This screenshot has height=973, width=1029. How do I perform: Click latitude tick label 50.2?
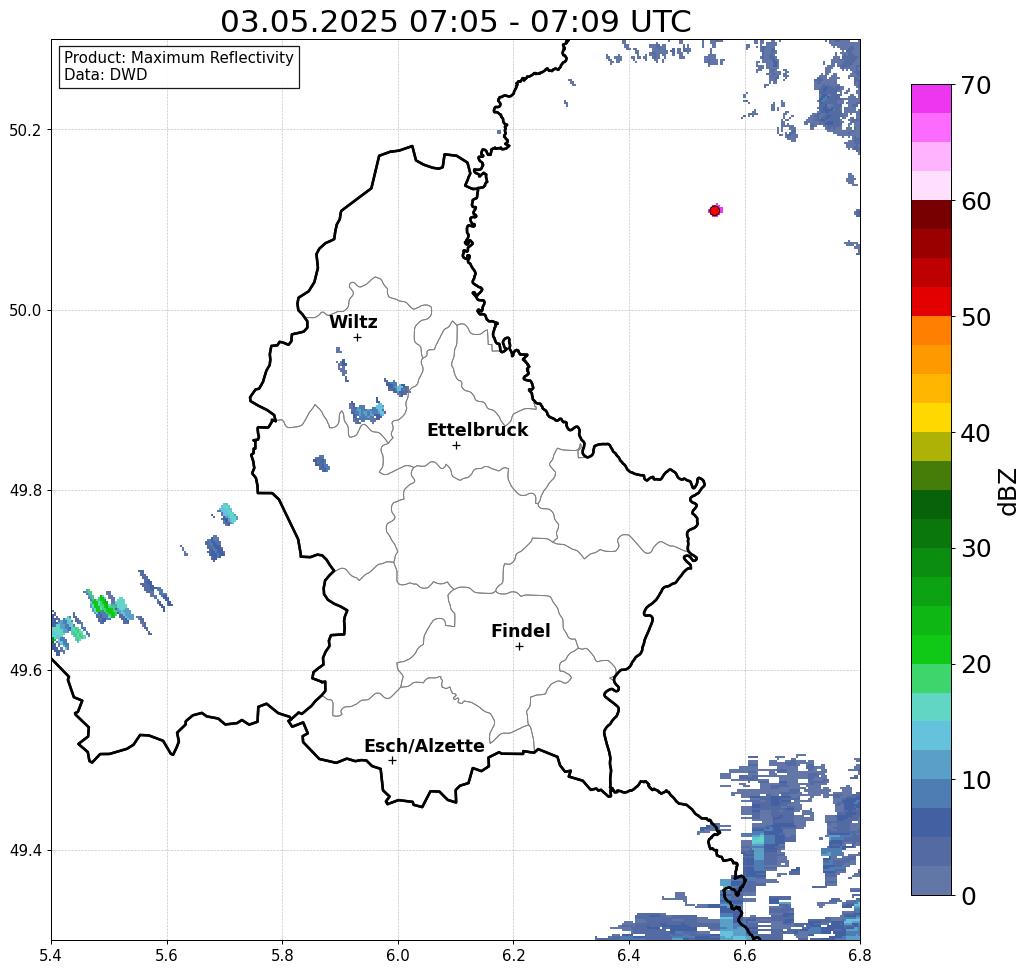tap(25, 130)
